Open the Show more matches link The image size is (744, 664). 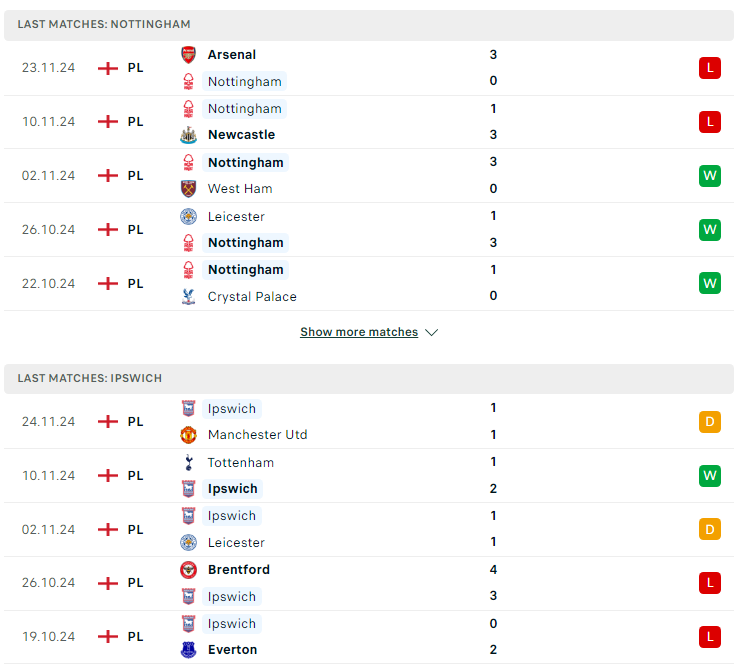(359, 332)
